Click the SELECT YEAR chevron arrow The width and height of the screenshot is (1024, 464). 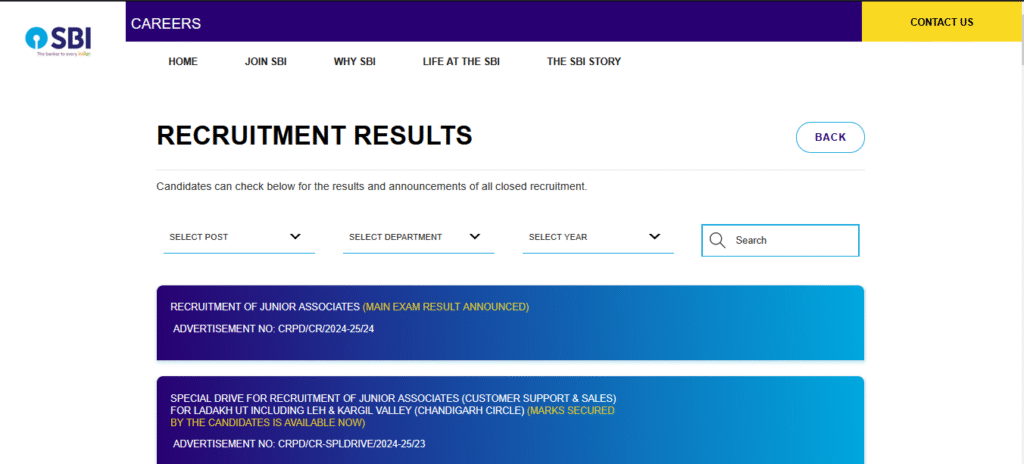pos(654,237)
